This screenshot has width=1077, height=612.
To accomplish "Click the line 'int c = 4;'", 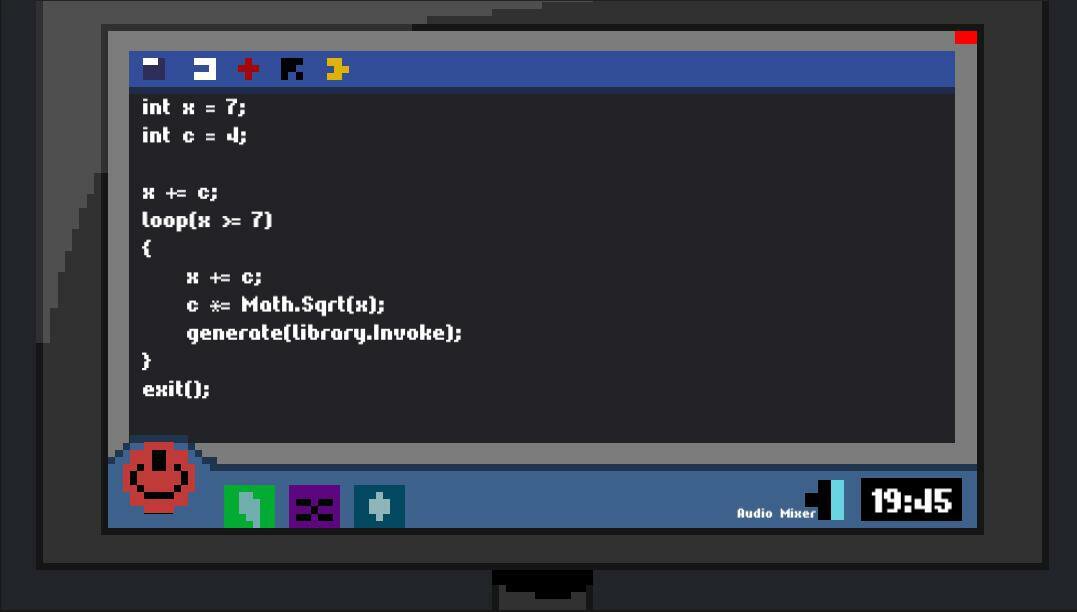I will (194, 135).
